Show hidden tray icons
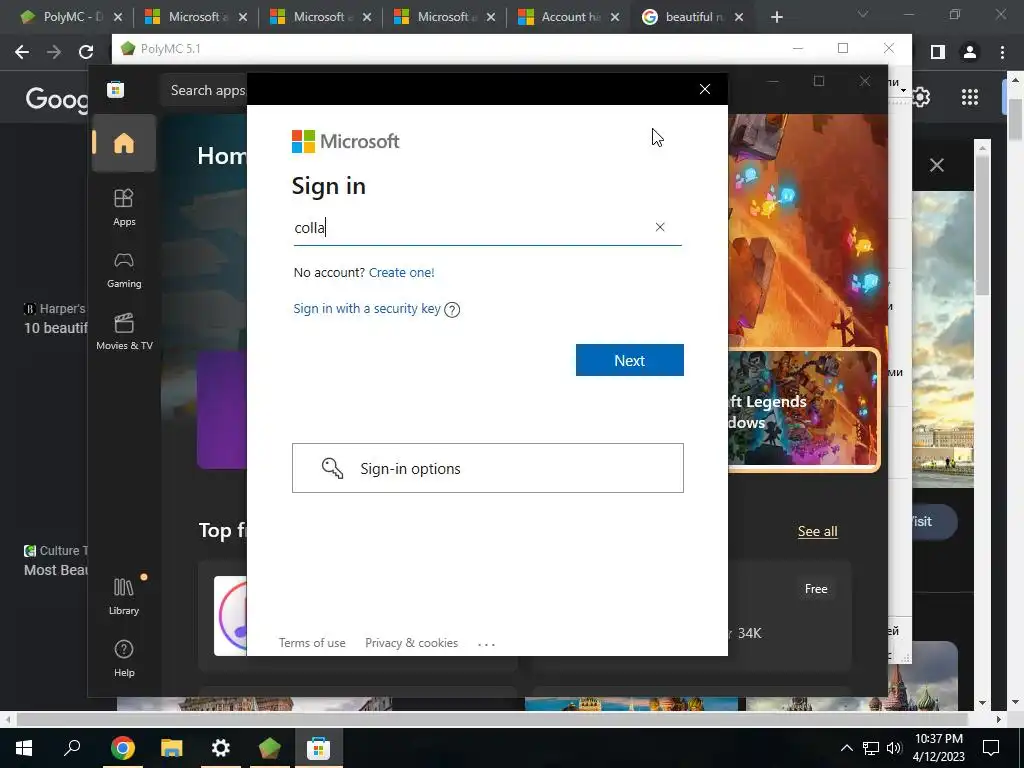Screen dimensions: 1024x768 pos(846,748)
